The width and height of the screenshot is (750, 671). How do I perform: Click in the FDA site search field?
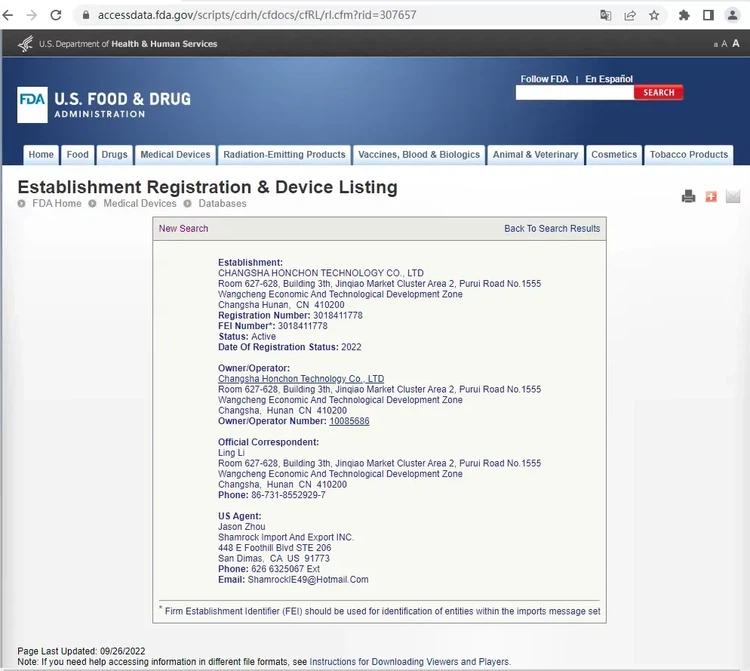[x=574, y=93]
